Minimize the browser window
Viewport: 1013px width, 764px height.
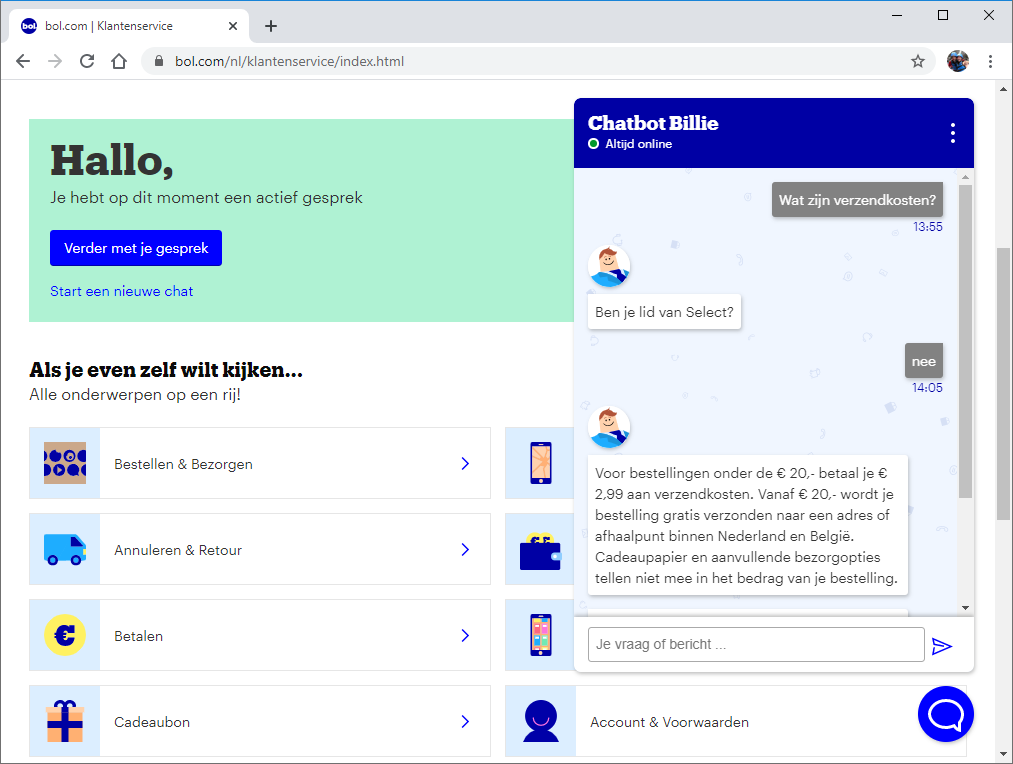coord(897,15)
